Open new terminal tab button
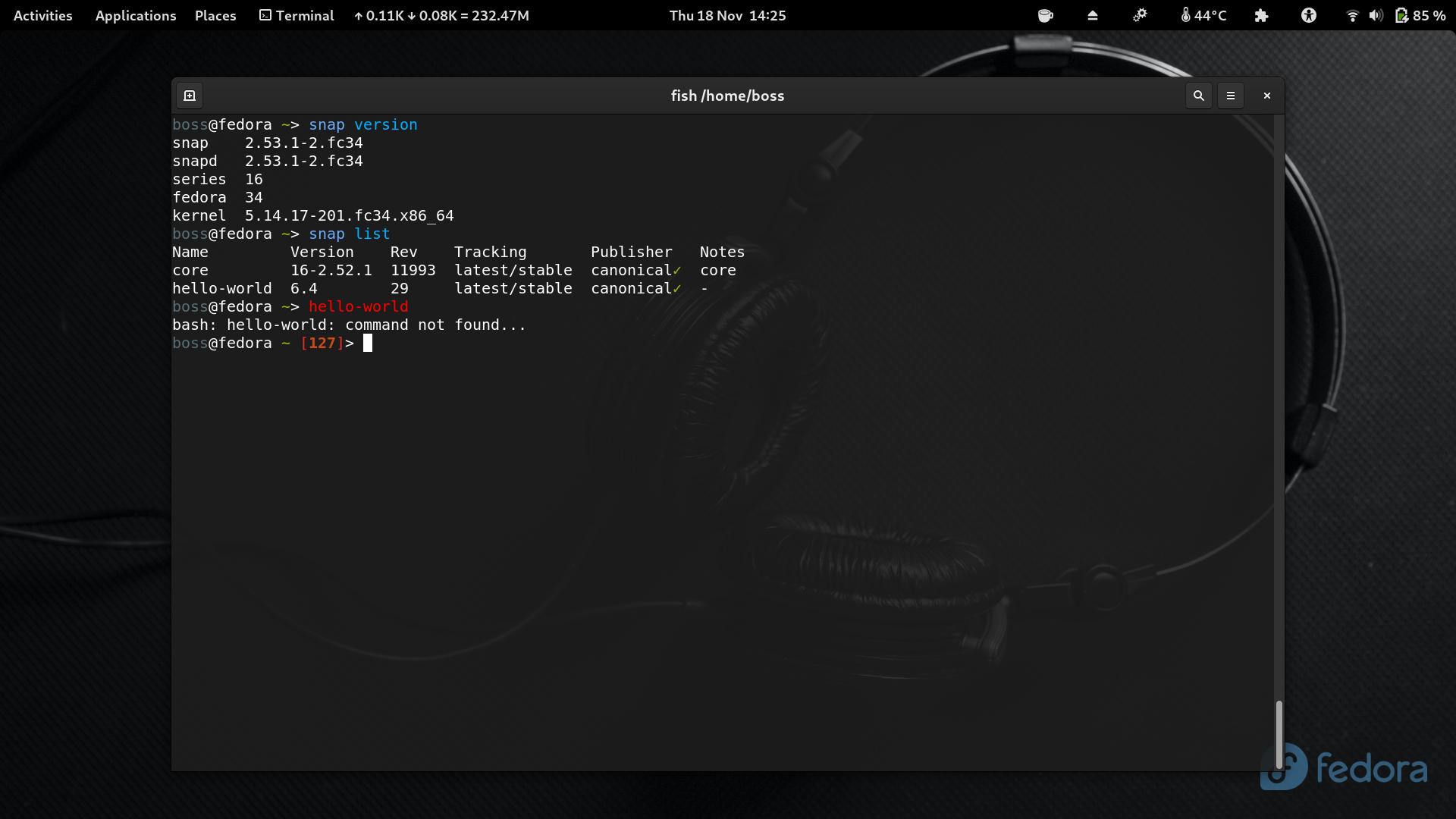This screenshot has height=819, width=1456. 190,96
